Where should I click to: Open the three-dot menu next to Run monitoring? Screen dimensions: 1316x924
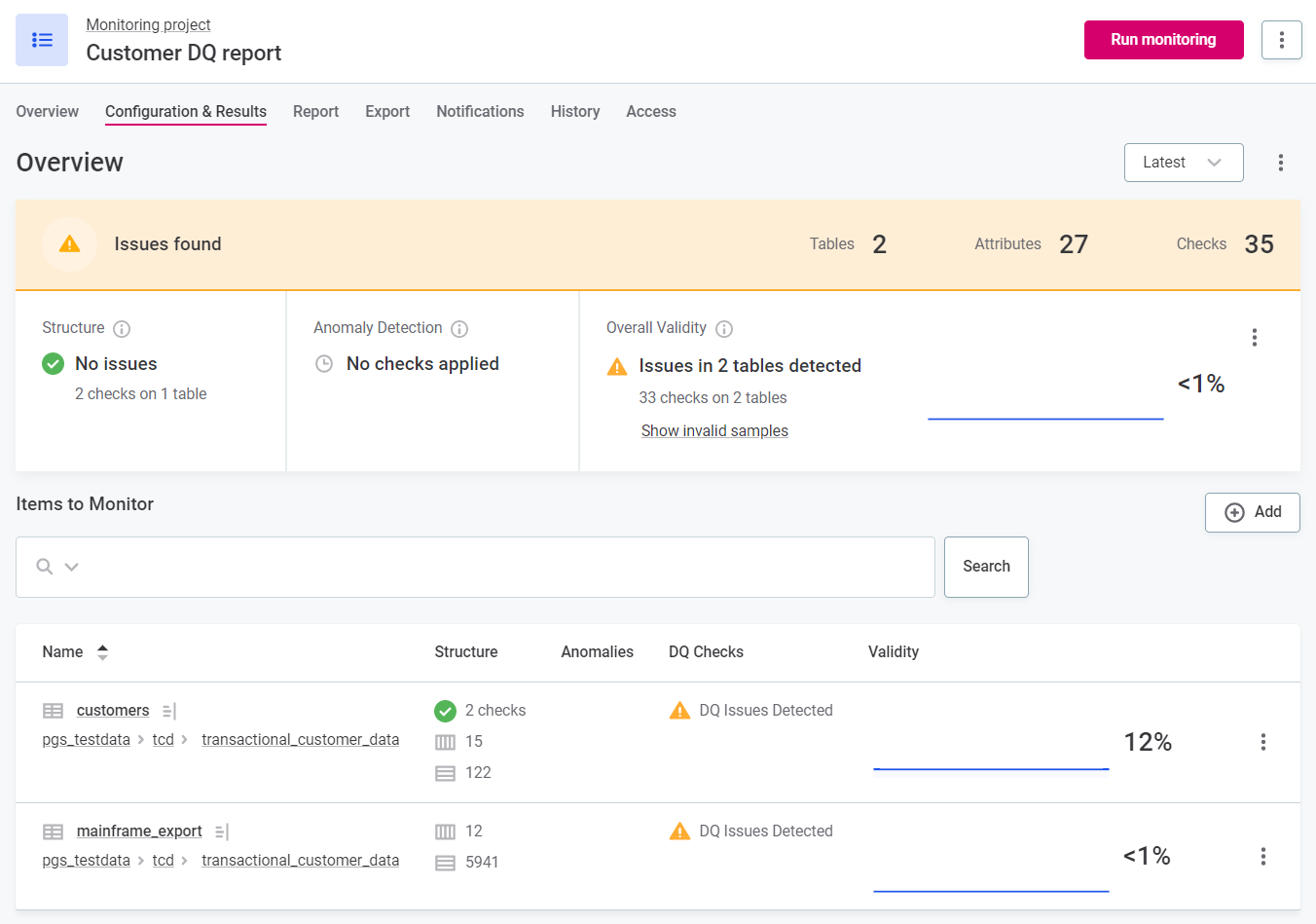(x=1281, y=40)
